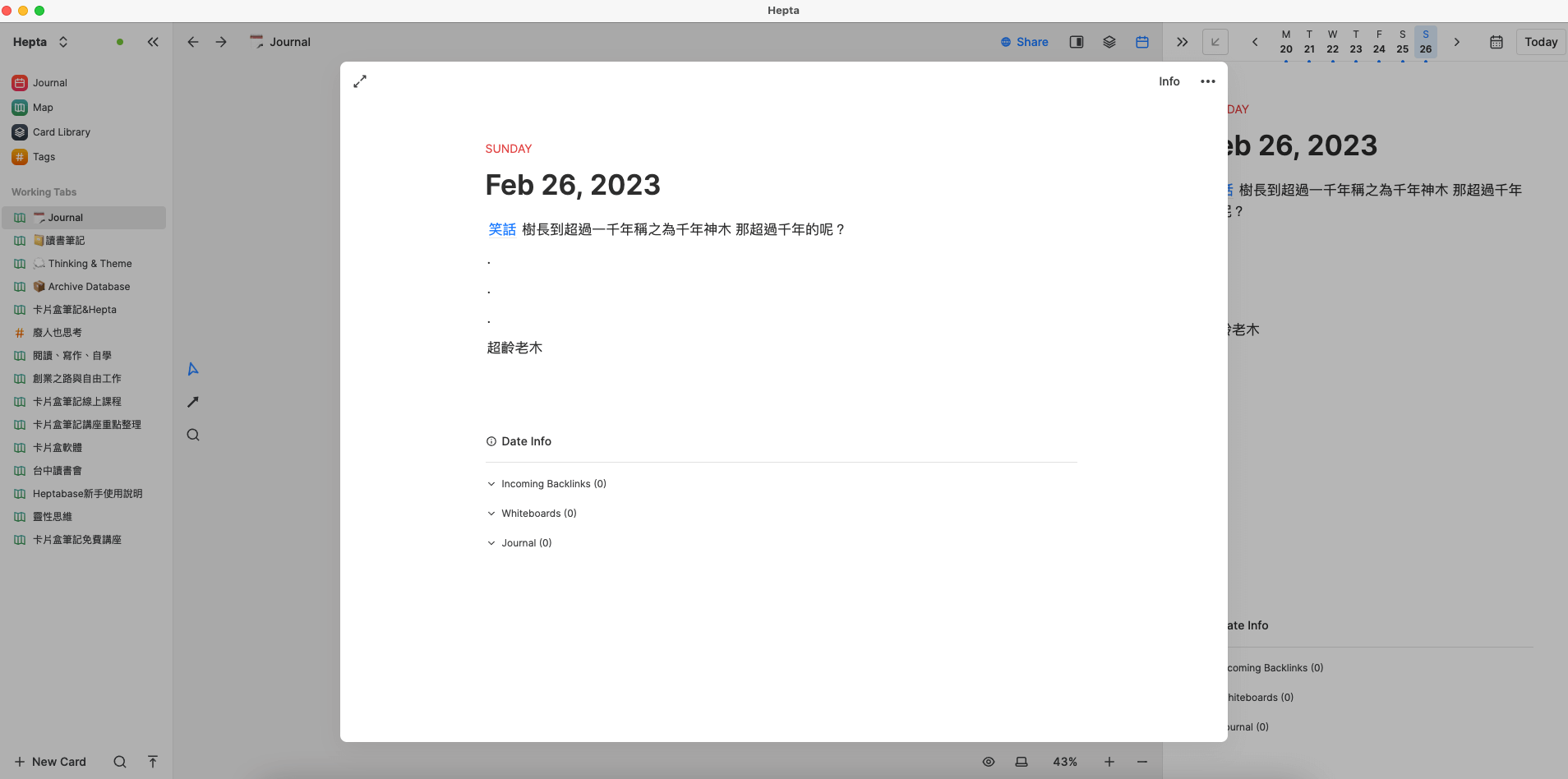Open the three-dot more options menu
Screen dimensions: 1568x779
(1207, 81)
